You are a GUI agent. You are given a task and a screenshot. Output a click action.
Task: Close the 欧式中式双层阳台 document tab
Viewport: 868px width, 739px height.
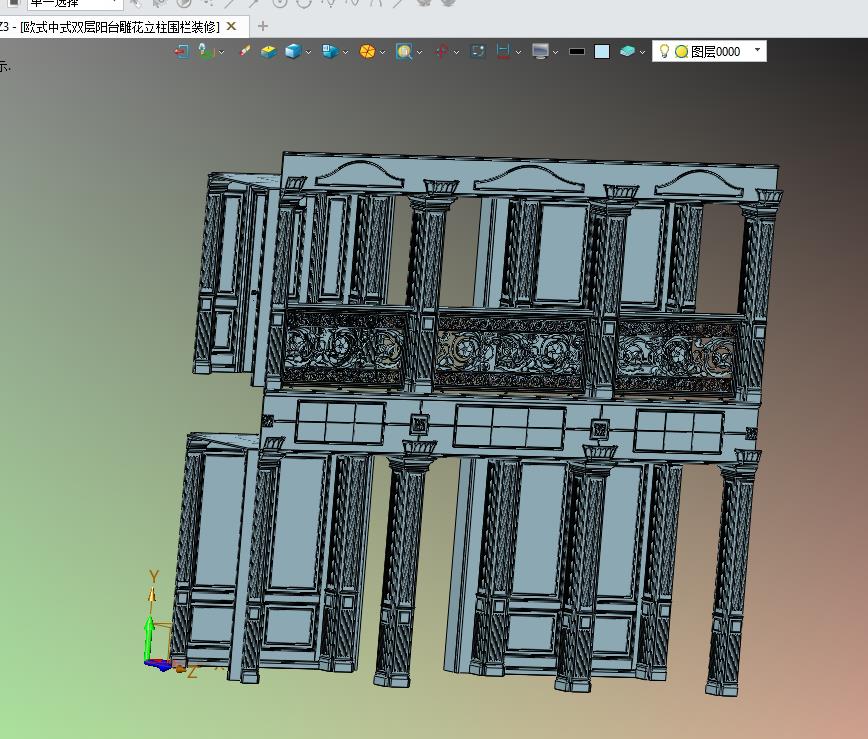click(232, 26)
